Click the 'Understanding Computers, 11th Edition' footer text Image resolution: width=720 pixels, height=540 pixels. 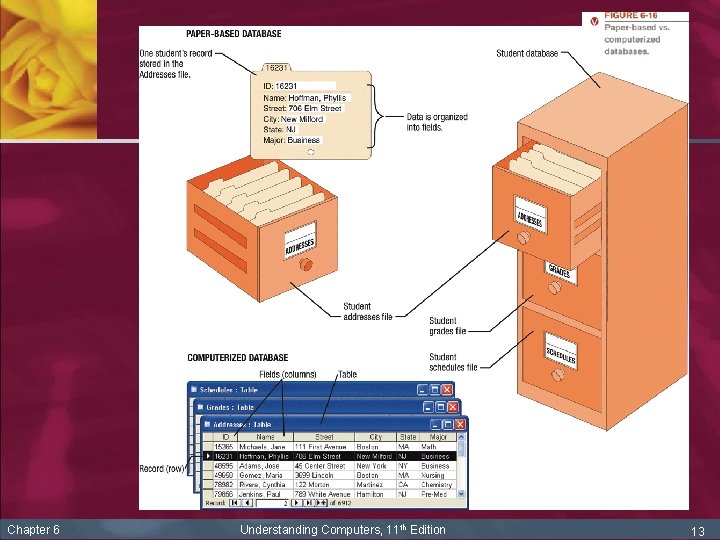(x=343, y=529)
